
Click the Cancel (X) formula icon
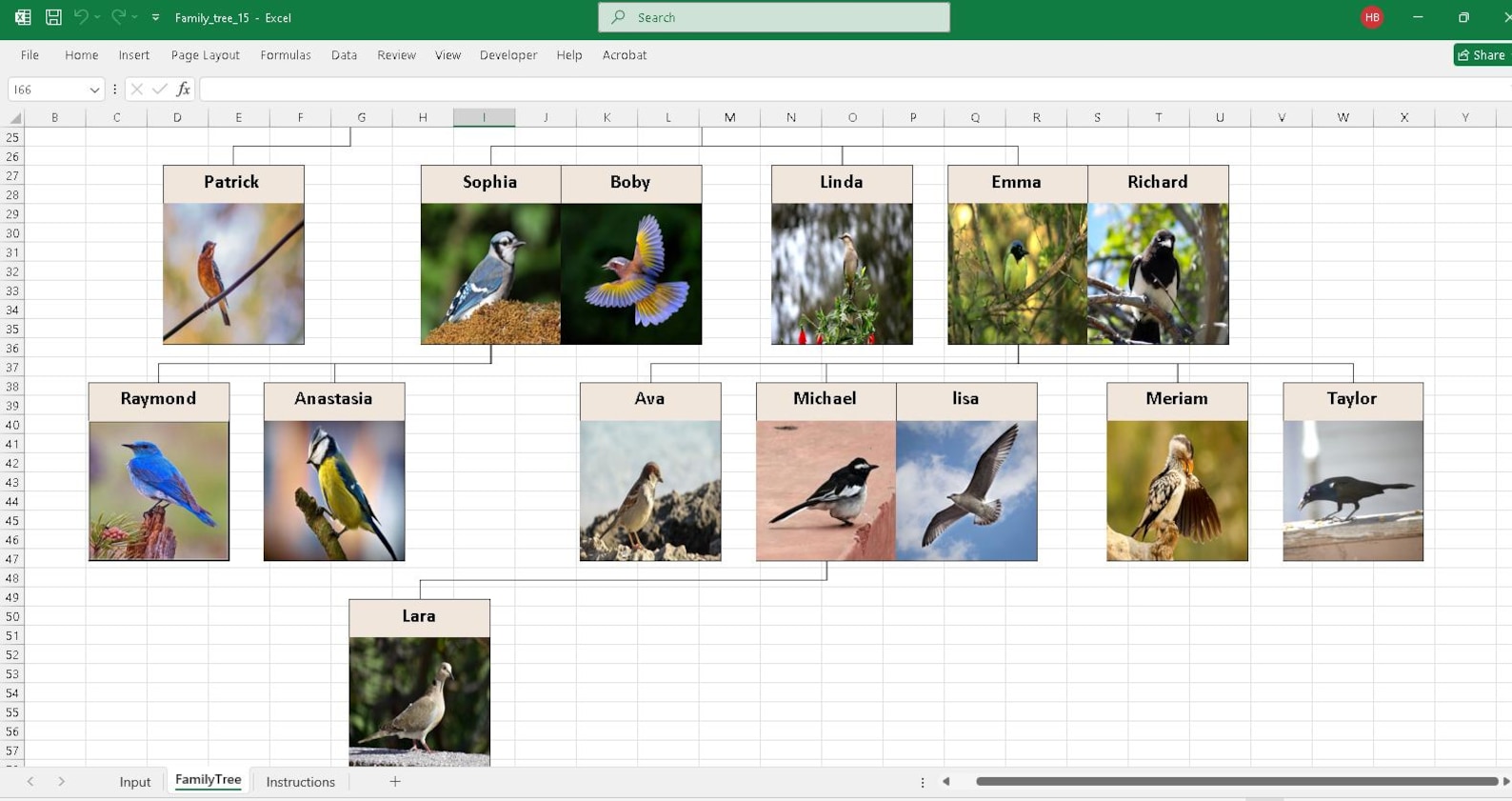136,90
